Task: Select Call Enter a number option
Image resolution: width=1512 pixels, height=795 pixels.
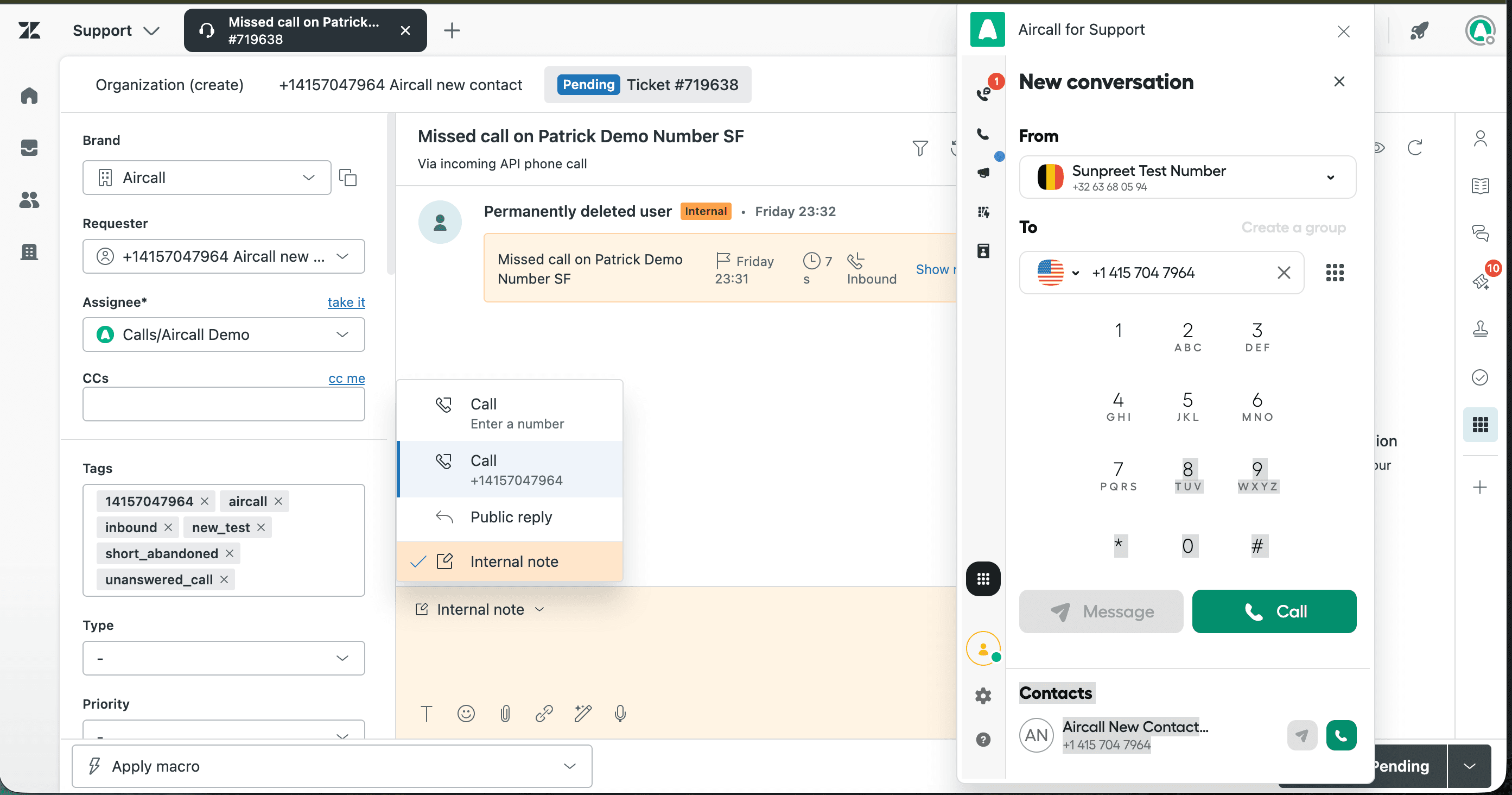Action: pyautogui.click(x=510, y=413)
